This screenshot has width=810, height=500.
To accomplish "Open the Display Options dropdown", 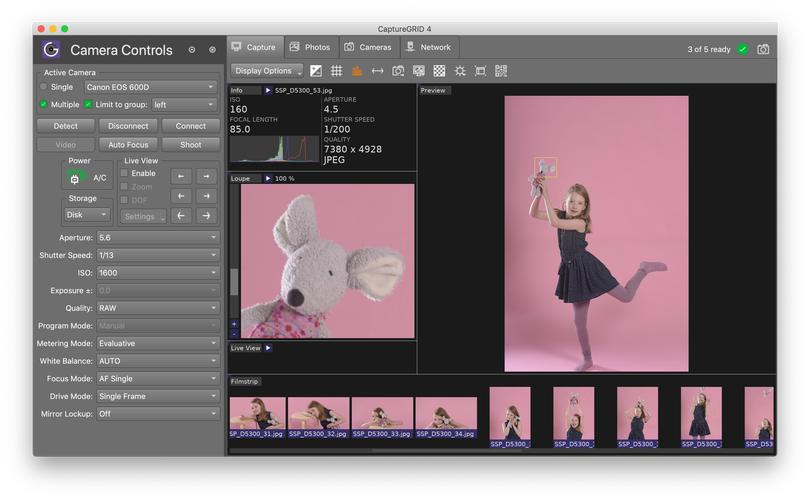I will (x=267, y=71).
